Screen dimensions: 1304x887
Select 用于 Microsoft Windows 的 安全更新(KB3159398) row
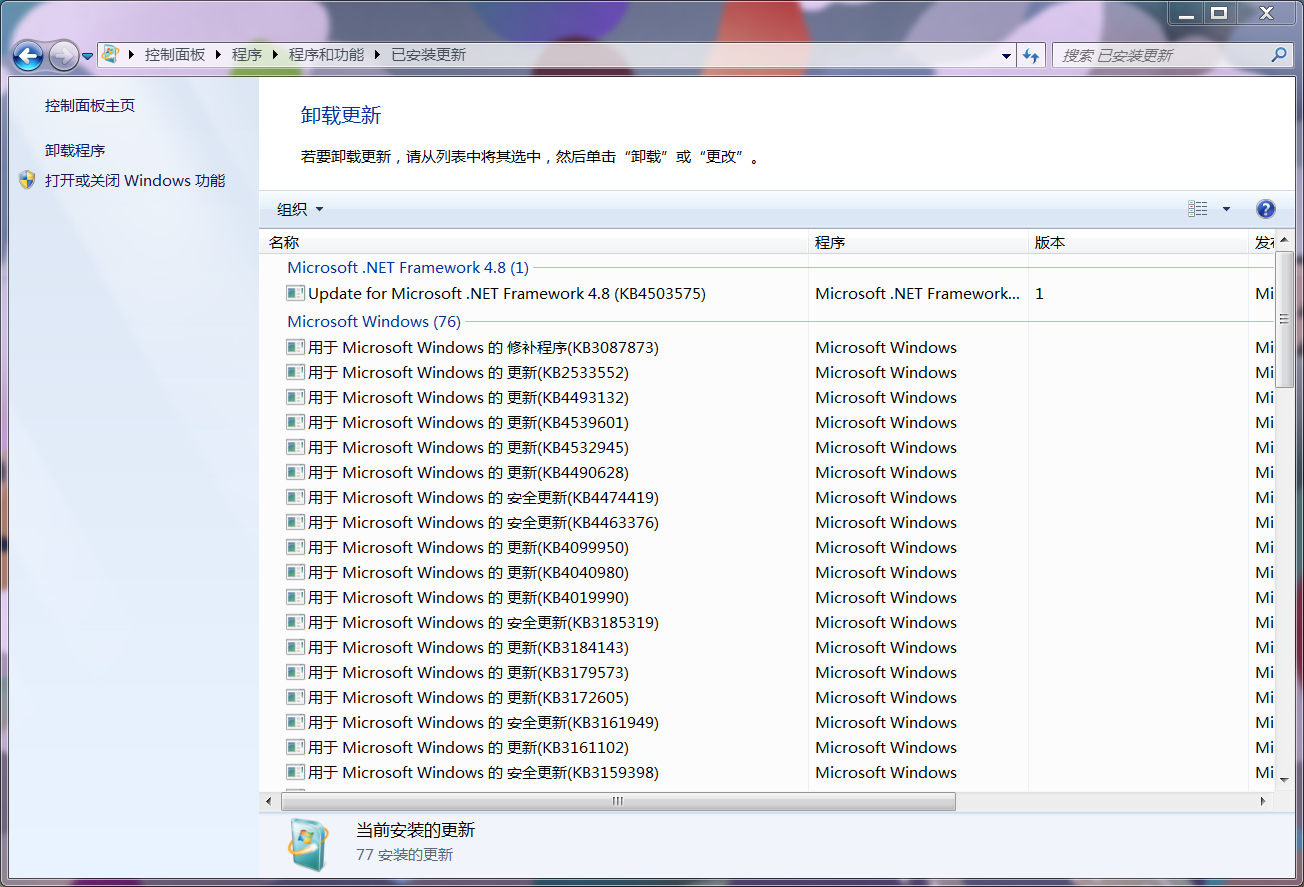pos(768,772)
